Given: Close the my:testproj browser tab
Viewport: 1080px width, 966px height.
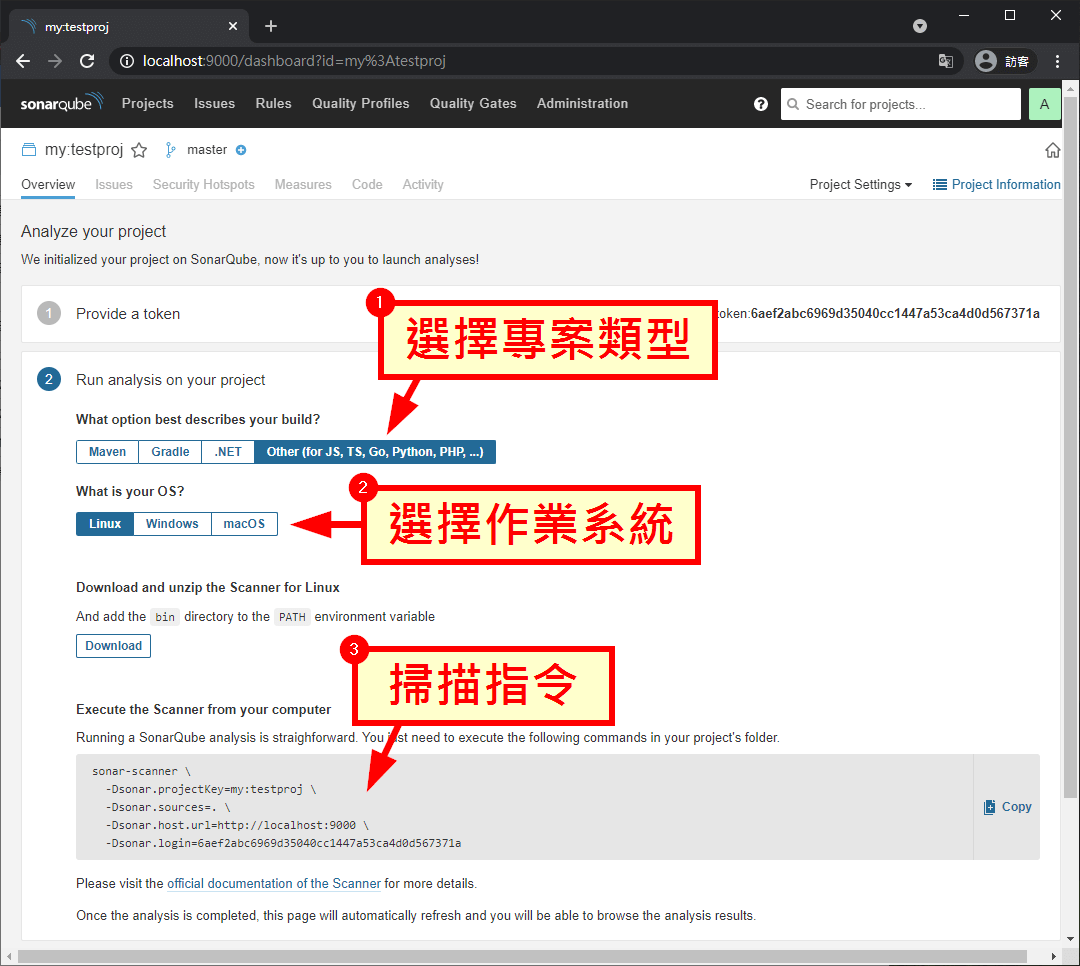Looking at the screenshot, I should (233, 26).
